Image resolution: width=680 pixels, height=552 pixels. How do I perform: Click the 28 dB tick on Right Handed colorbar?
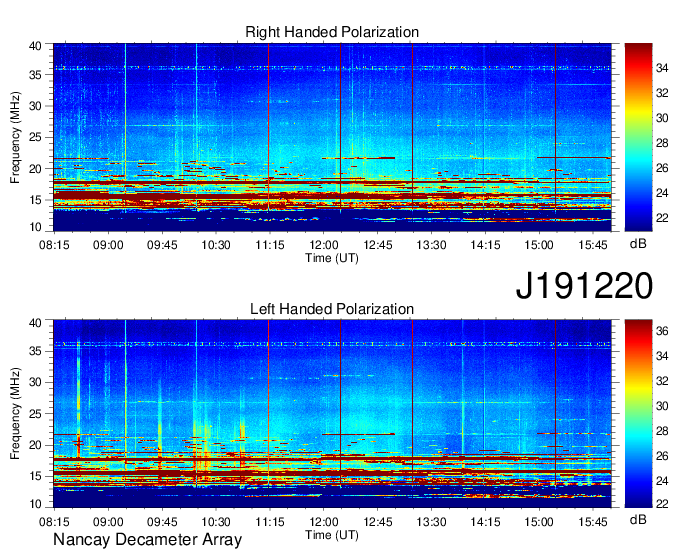pyautogui.click(x=662, y=143)
